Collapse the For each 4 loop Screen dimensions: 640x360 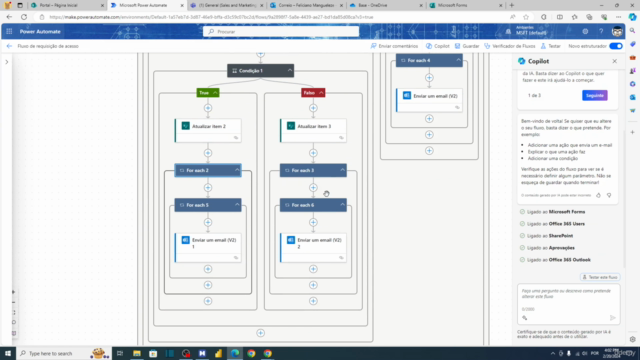(458, 60)
